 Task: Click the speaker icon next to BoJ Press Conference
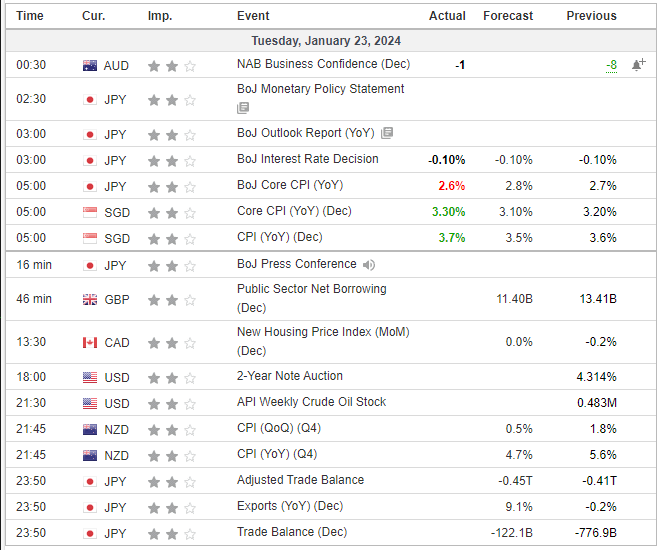point(369,265)
